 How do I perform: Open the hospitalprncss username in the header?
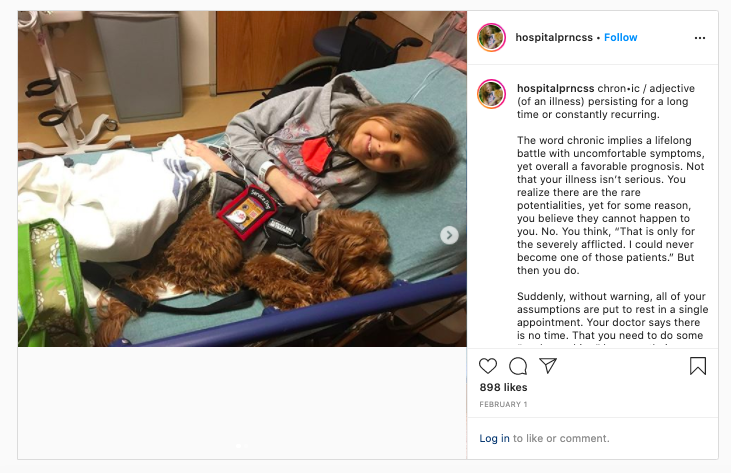(x=554, y=37)
